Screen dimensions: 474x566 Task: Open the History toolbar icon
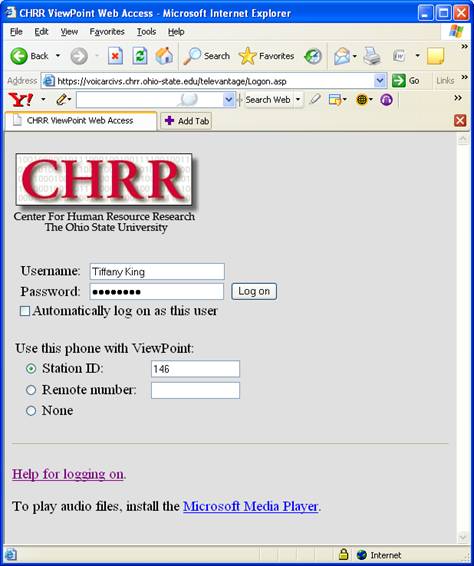point(313,56)
